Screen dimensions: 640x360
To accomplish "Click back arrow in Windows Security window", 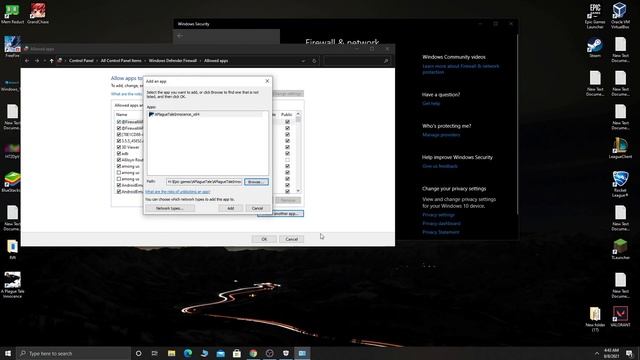I will (180, 36).
